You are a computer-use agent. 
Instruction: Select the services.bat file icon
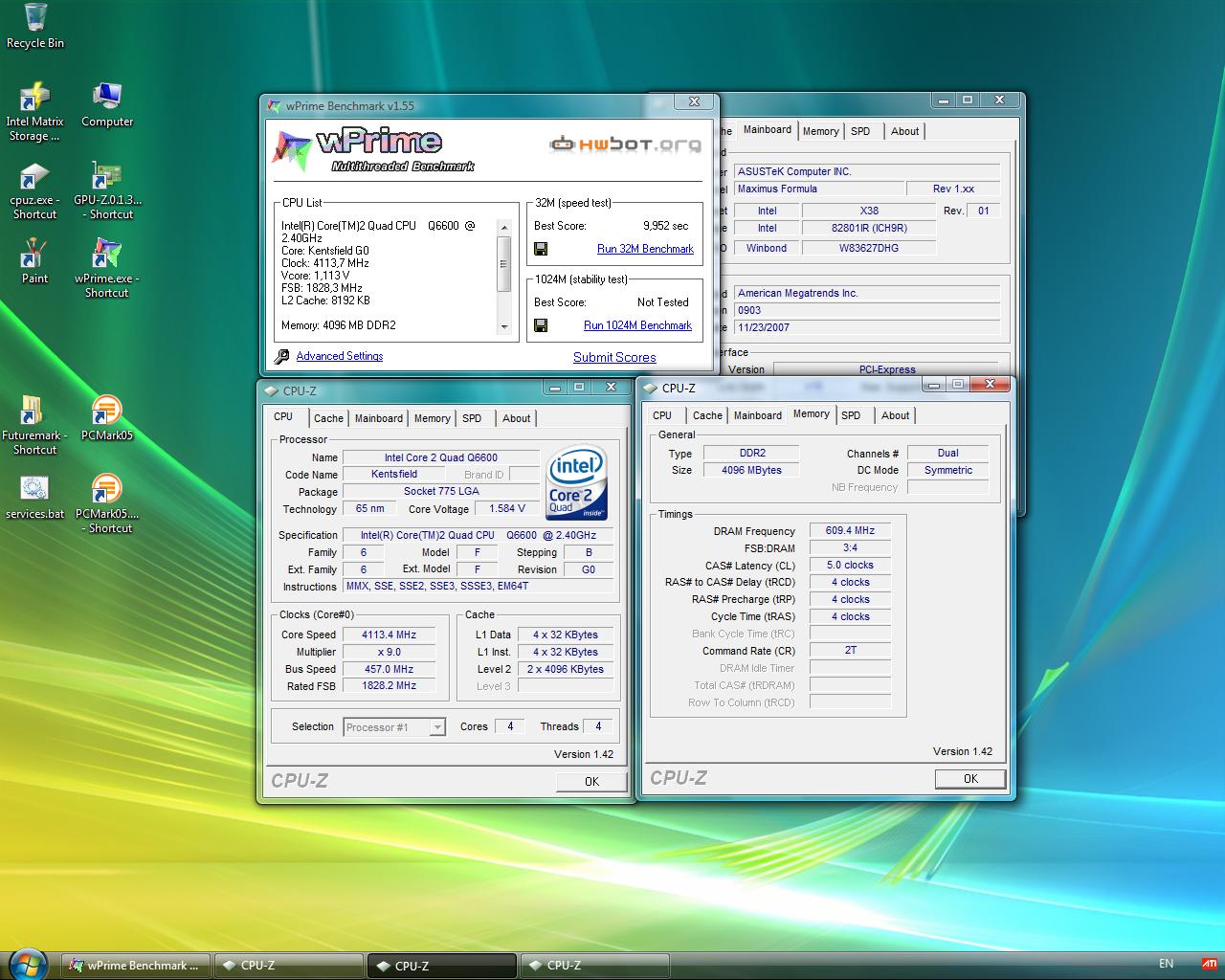tap(34, 498)
